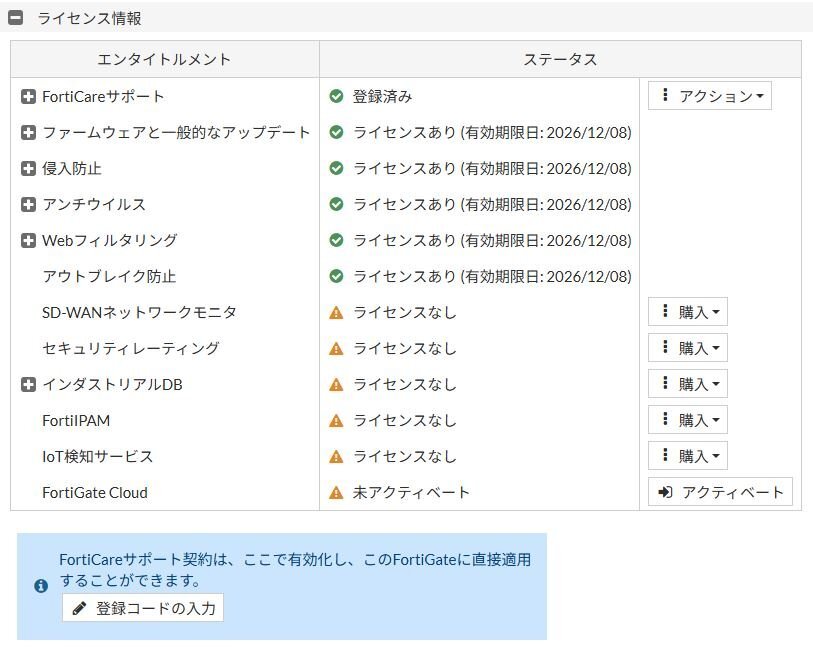Click the warning icon beside FortiGate Cloud

coord(336,492)
